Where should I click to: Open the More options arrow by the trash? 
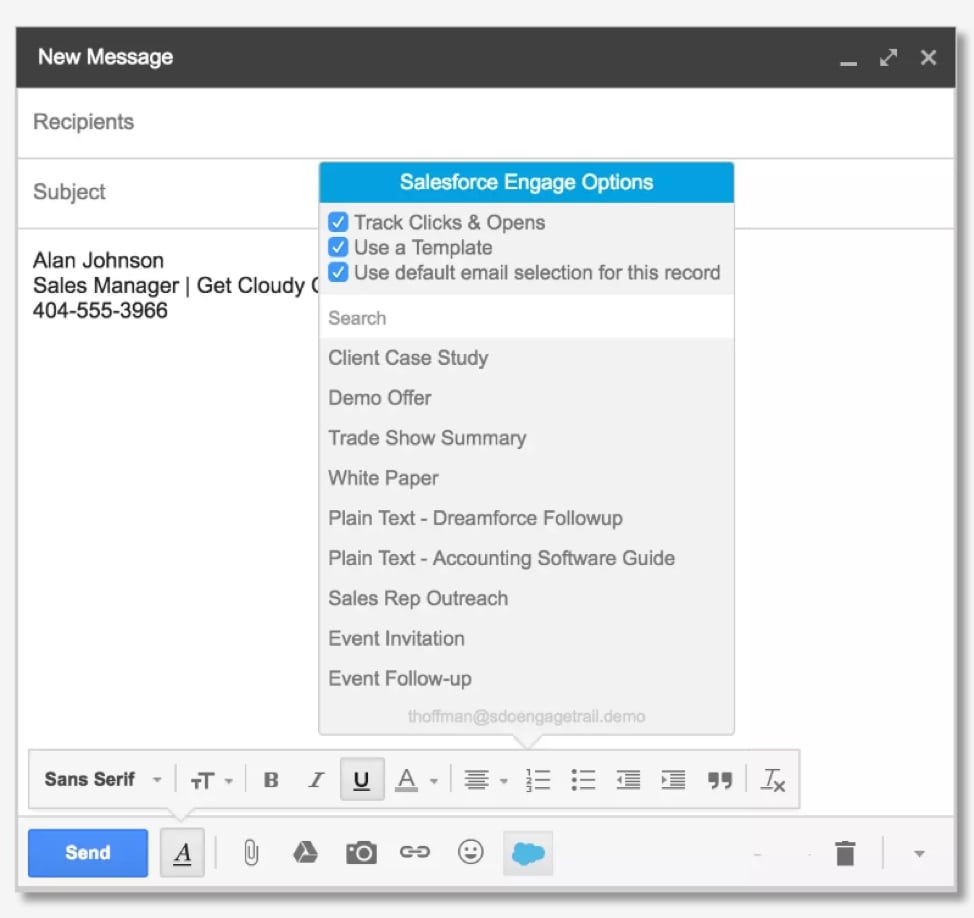tap(919, 854)
